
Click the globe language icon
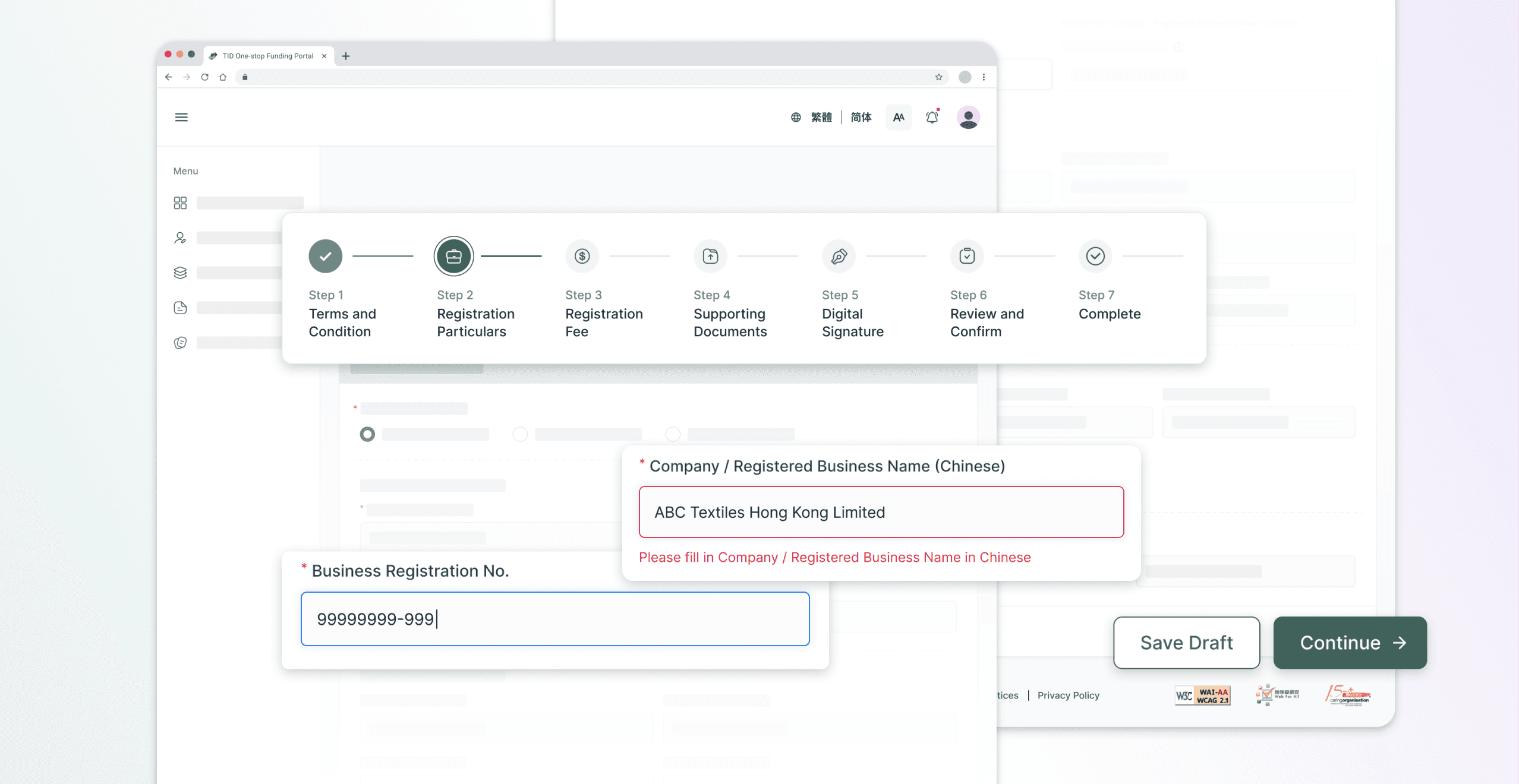[x=796, y=117]
